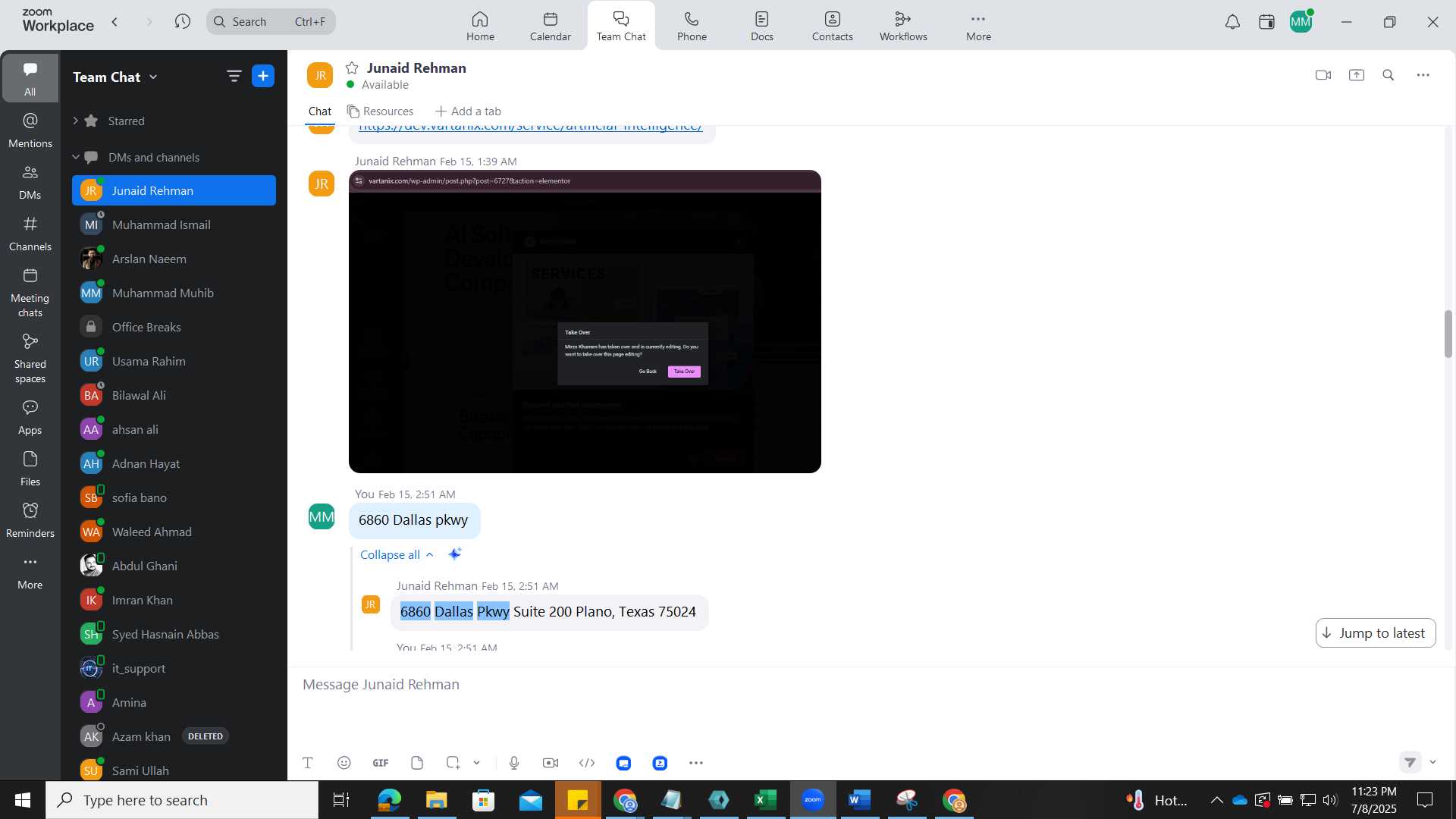
Task: Click the screenshot capture icon
Action: (453, 763)
